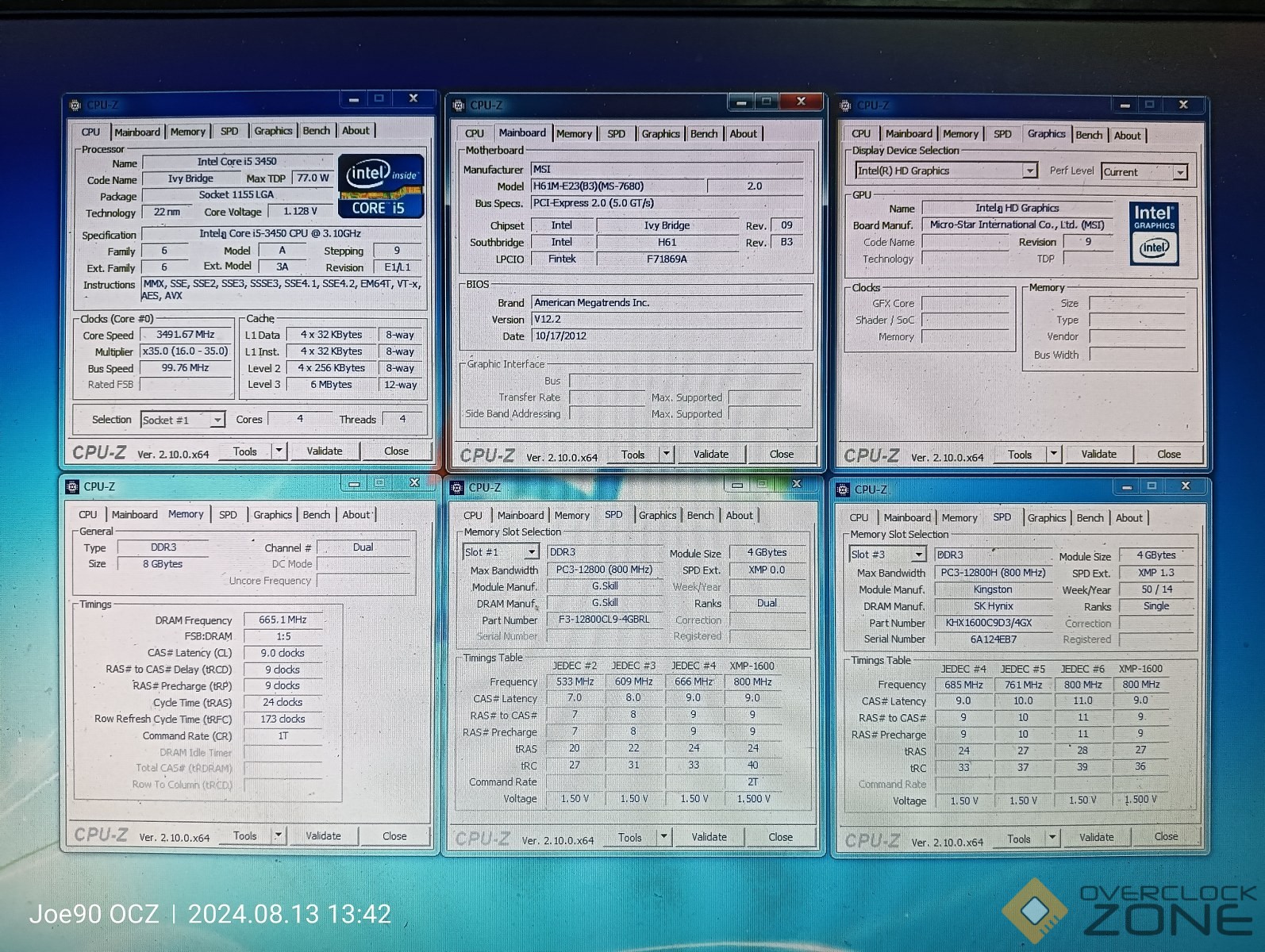Select Memory tab in MSI Mainboard window
The height and width of the screenshot is (952, 1265).
tap(574, 133)
